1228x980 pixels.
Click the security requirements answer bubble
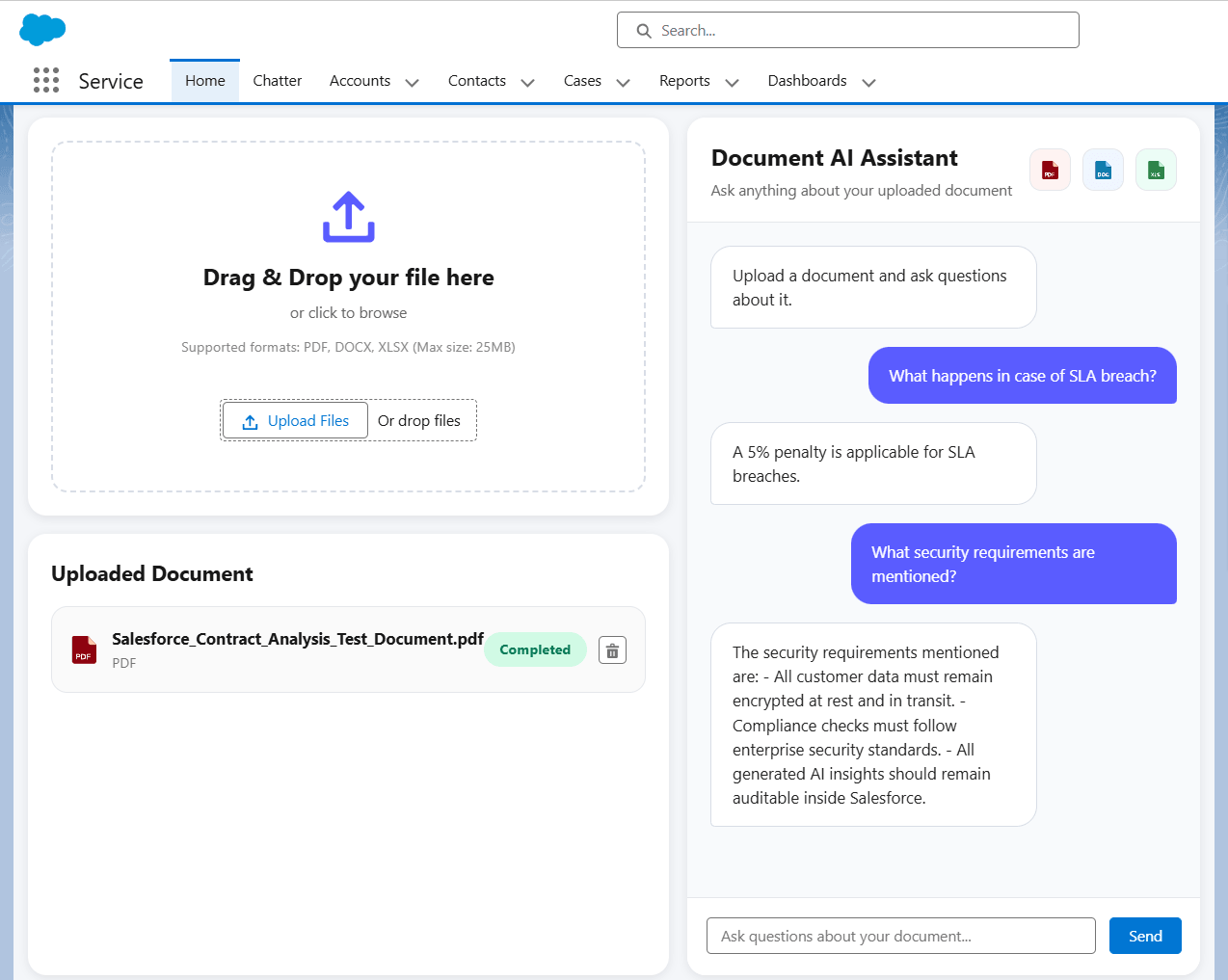[x=873, y=725]
